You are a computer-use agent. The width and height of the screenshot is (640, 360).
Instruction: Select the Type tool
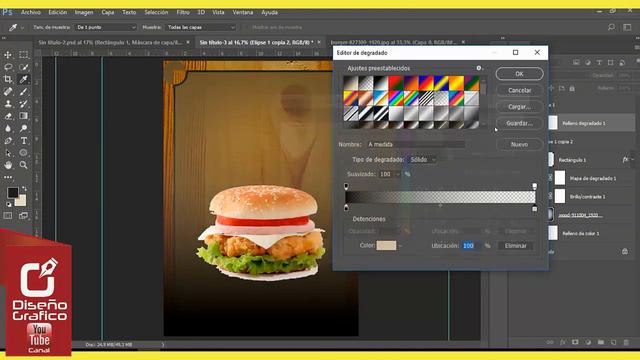pos(24,141)
